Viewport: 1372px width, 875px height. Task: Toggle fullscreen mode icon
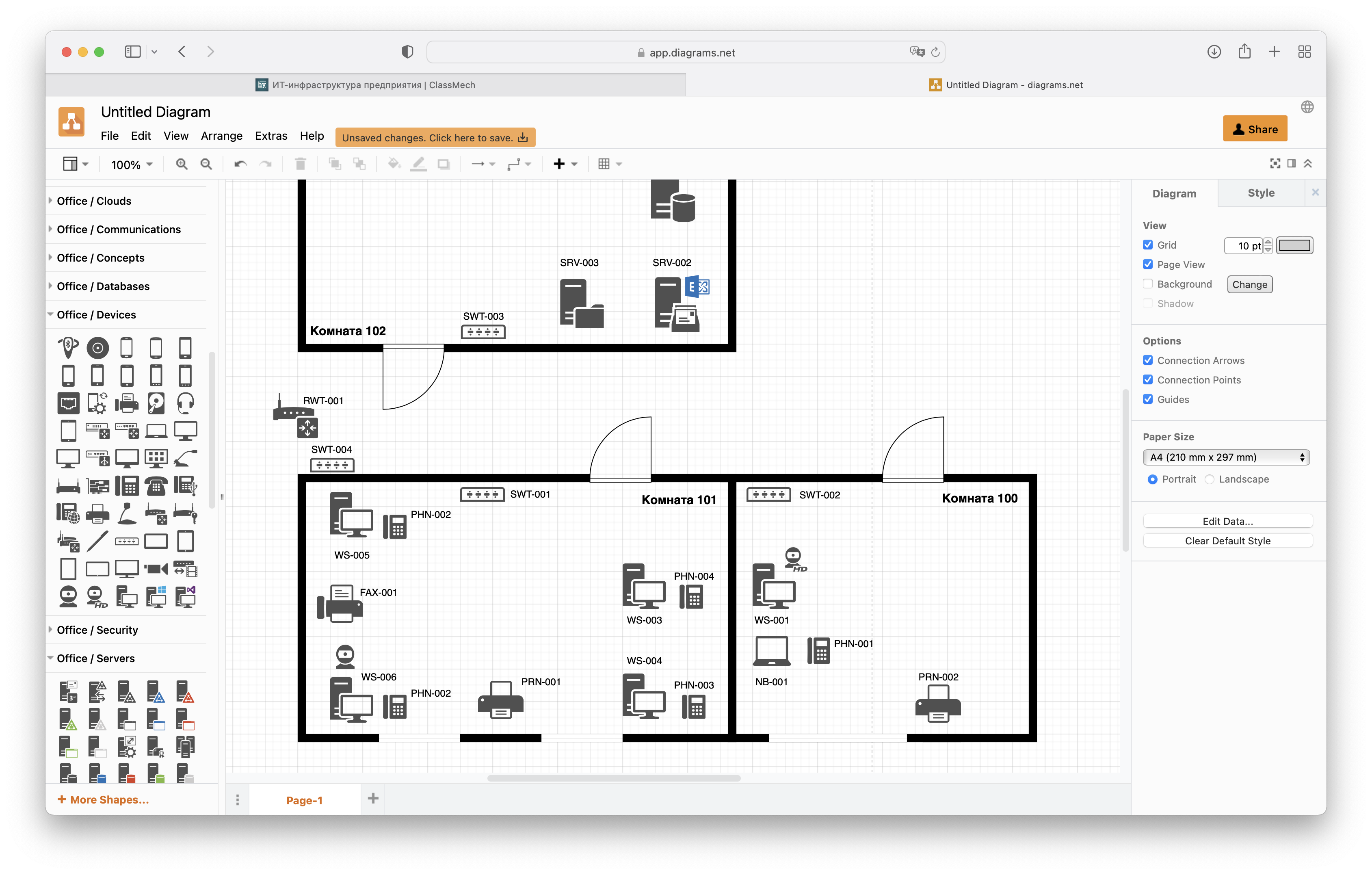(1275, 164)
